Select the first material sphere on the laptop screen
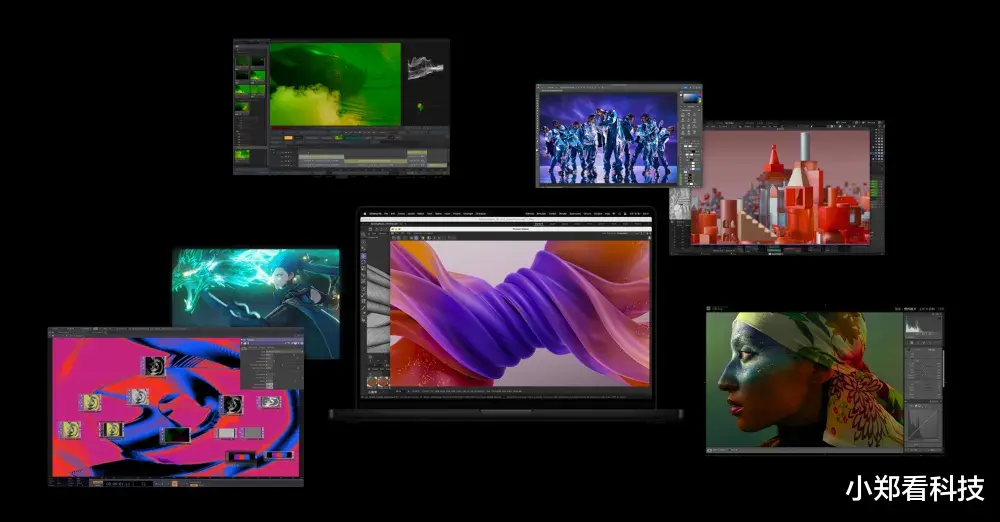Screen dimensions: 1000x522 point(372,382)
